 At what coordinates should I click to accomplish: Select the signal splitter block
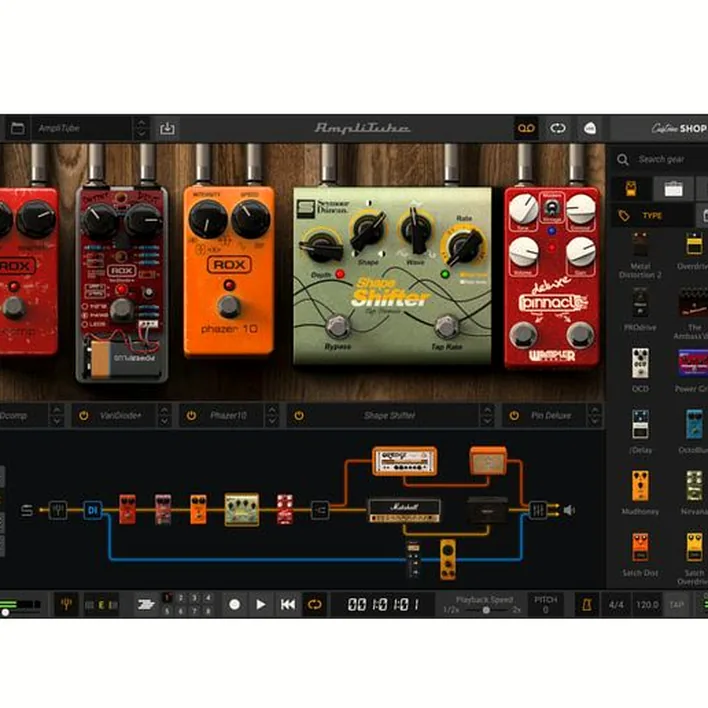pyautogui.click(x=320, y=511)
